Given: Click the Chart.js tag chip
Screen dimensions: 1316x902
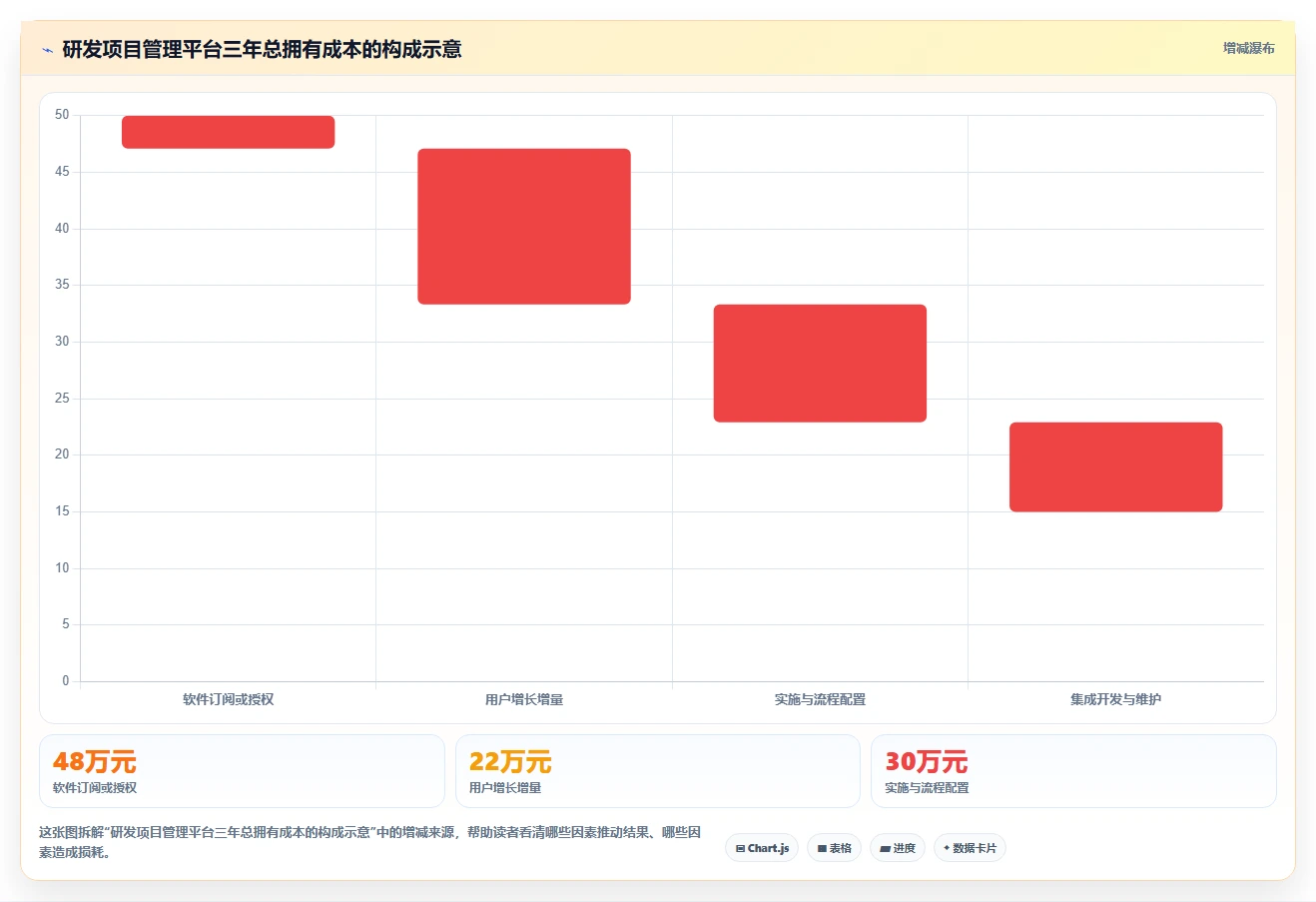Looking at the screenshot, I should (x=762, y=848).
